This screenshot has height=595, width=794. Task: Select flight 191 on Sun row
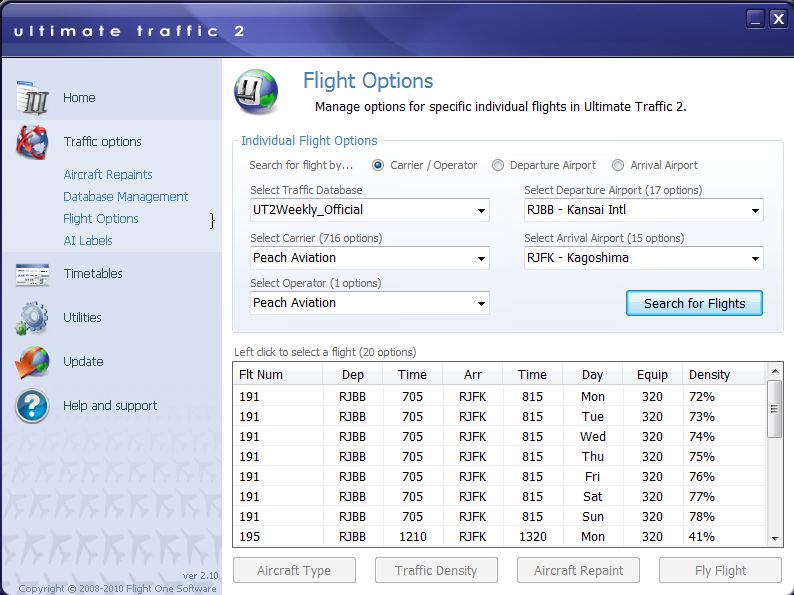pos(500,517)
